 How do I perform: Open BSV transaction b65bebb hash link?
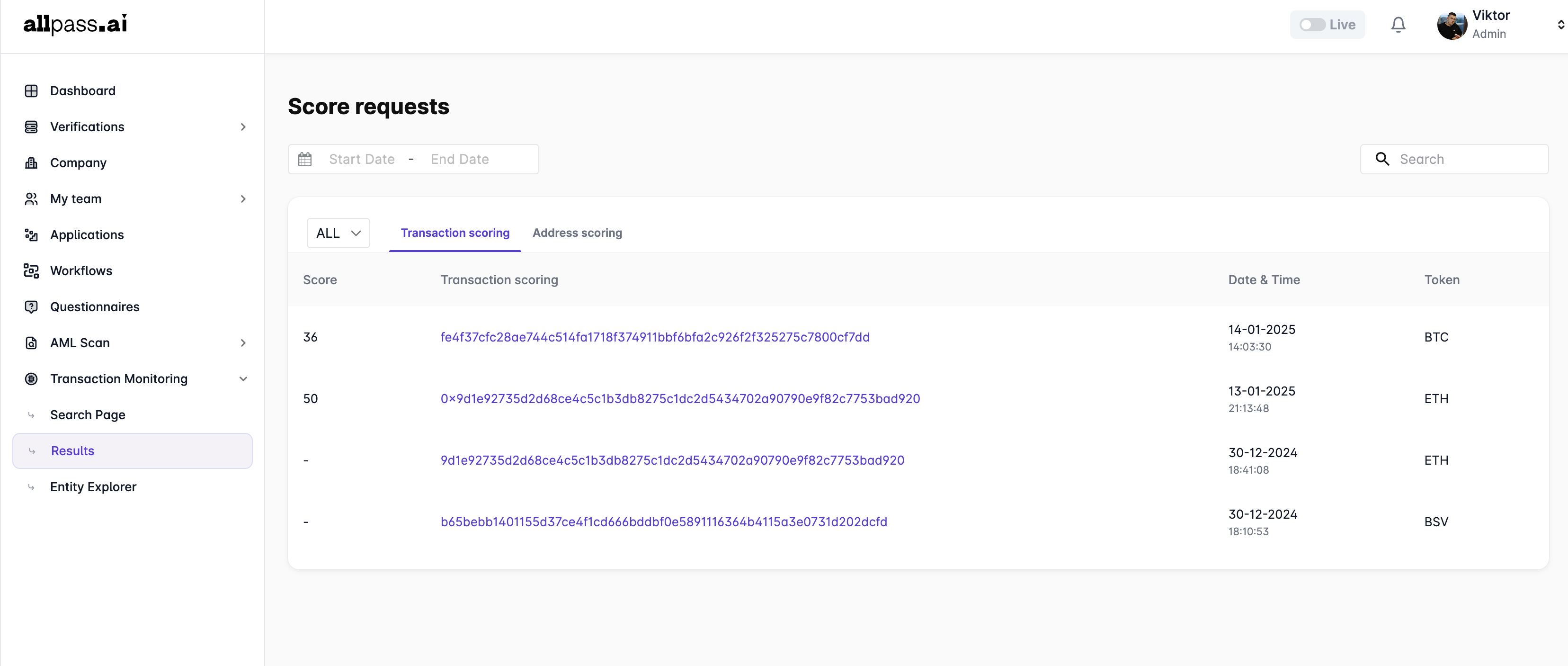click(663, 522)
